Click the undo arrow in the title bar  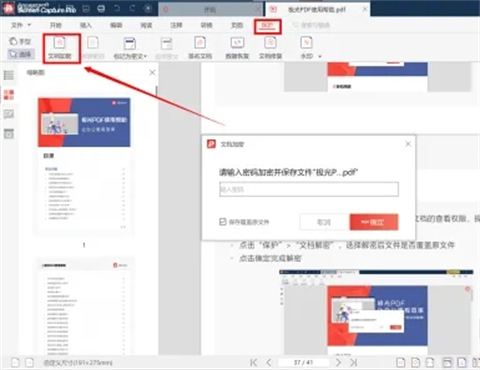click(117, 9)
